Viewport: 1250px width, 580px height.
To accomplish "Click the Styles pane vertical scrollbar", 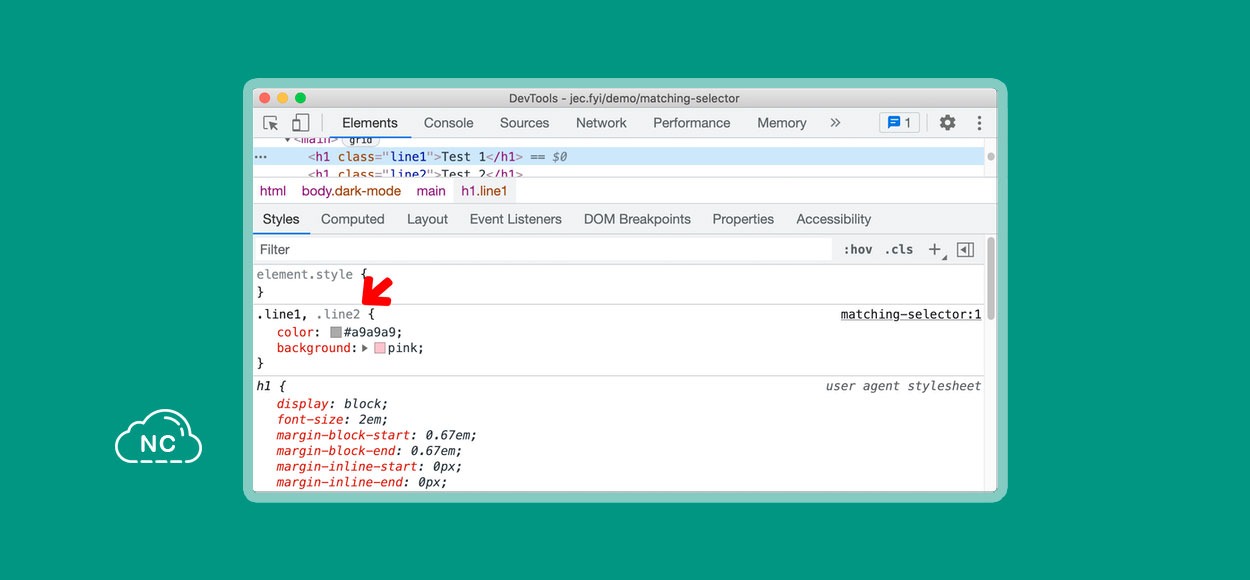I will pos(990,280).
